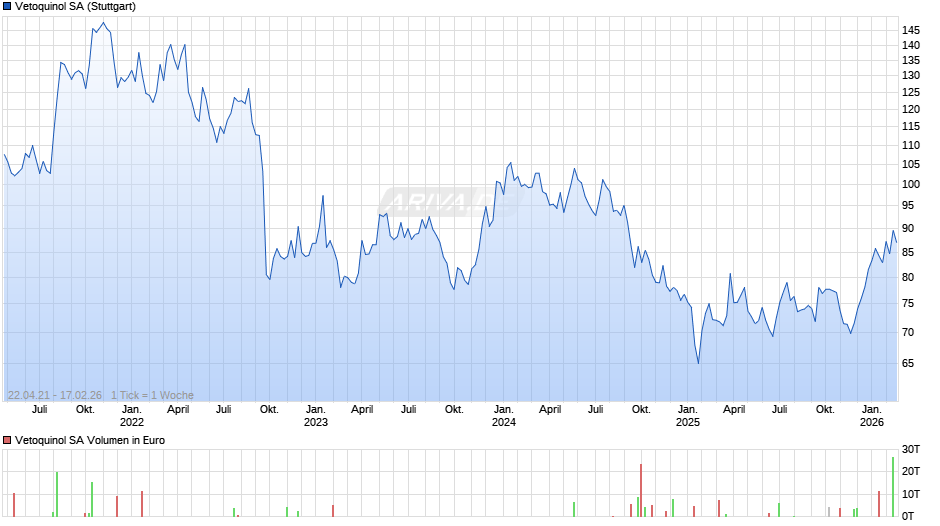Click the price axis label 75
940x526 pixels.
click(x=908, y=303)
